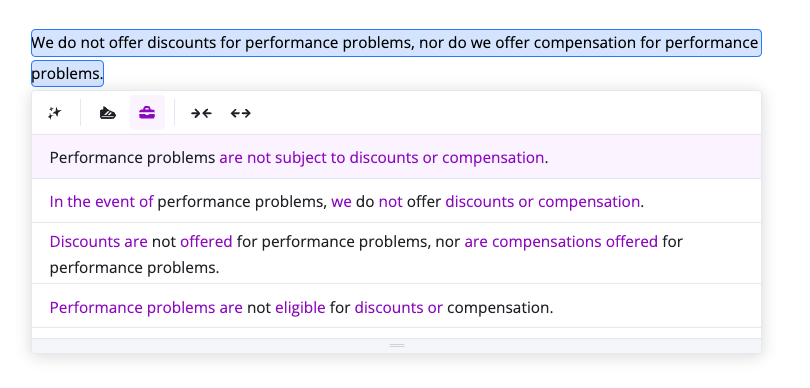Toggle the Formal tone briefcase icon
Screen dimensions: 810x388
pyautogui.click(x=147, y=113)
